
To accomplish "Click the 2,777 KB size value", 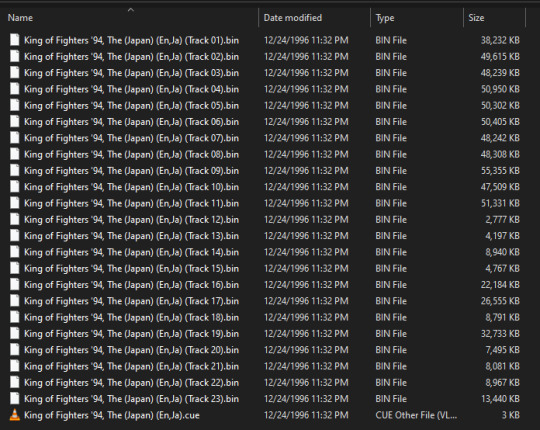I will (502, 219).
